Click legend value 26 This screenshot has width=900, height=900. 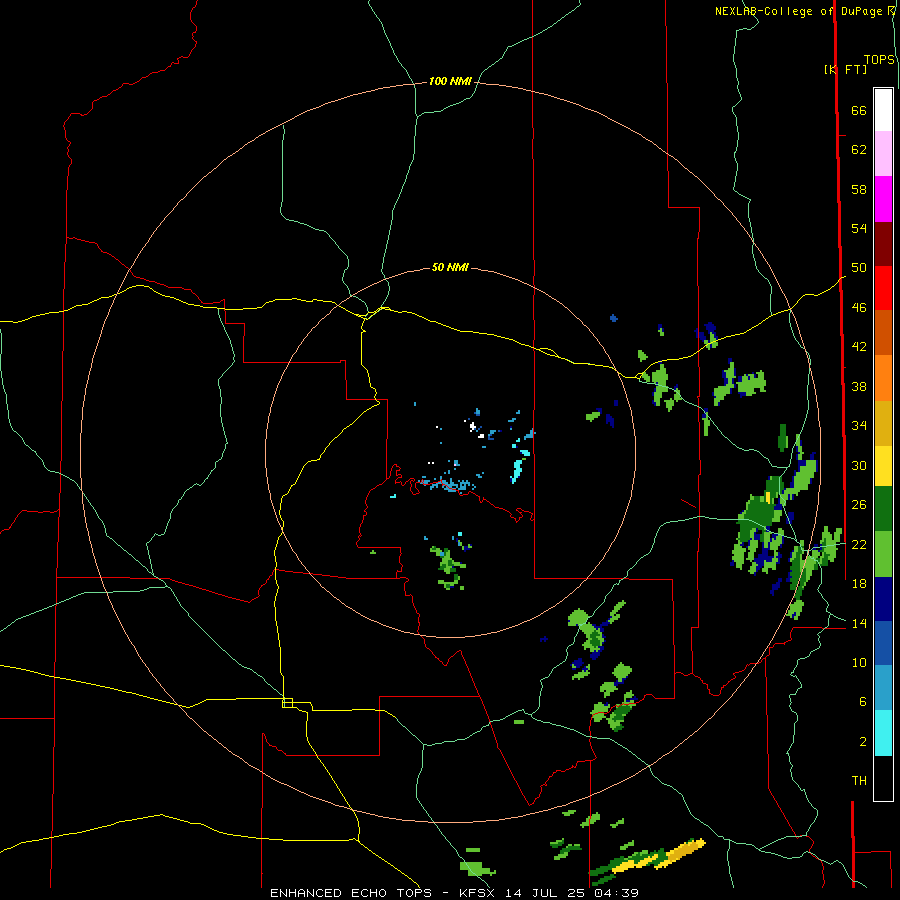coord(859,505)
